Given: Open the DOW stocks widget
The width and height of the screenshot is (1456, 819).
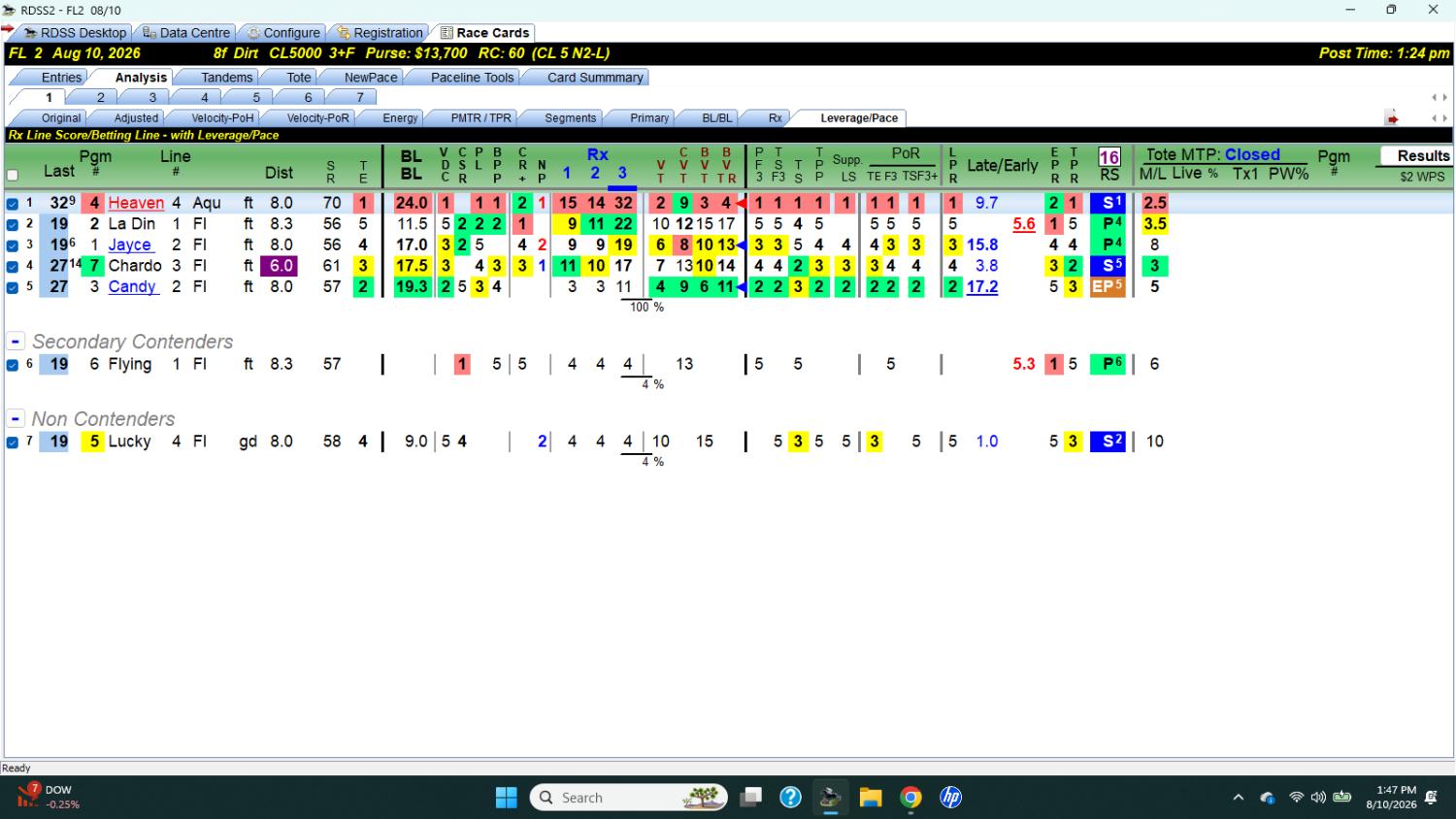Looking at the screenshot, I should click(x=47, y=797).
